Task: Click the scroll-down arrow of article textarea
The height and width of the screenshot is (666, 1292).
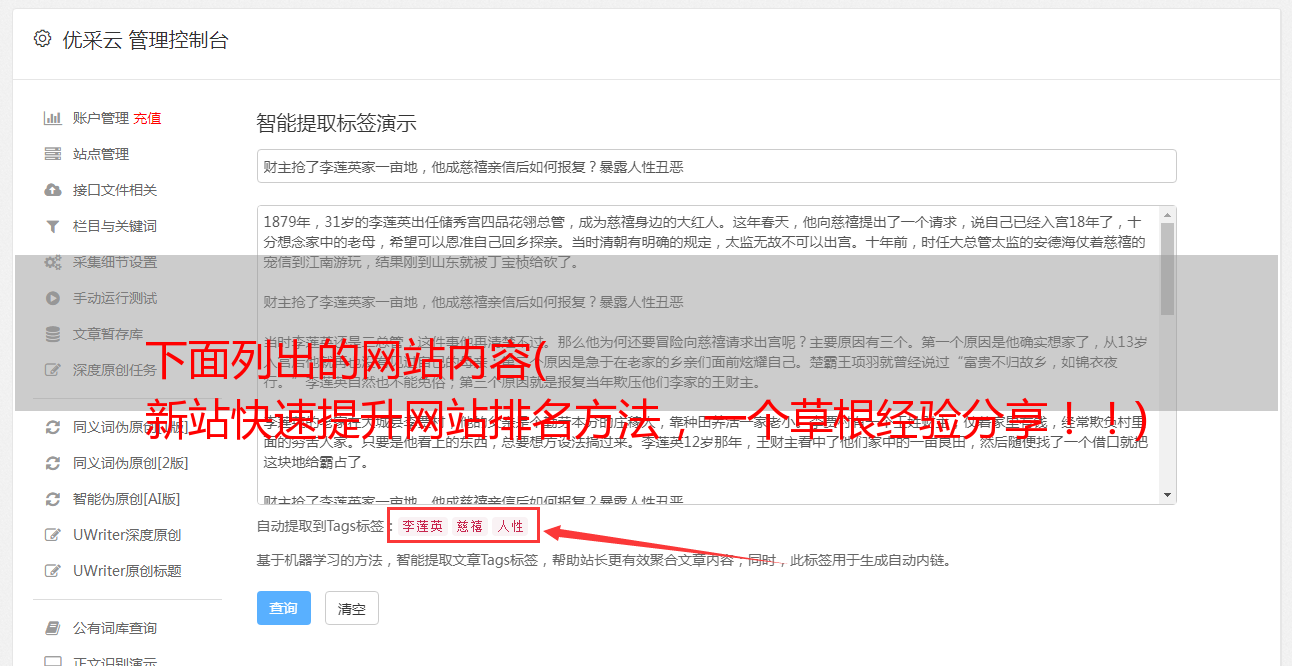Action: click(x=1167, y=495)
